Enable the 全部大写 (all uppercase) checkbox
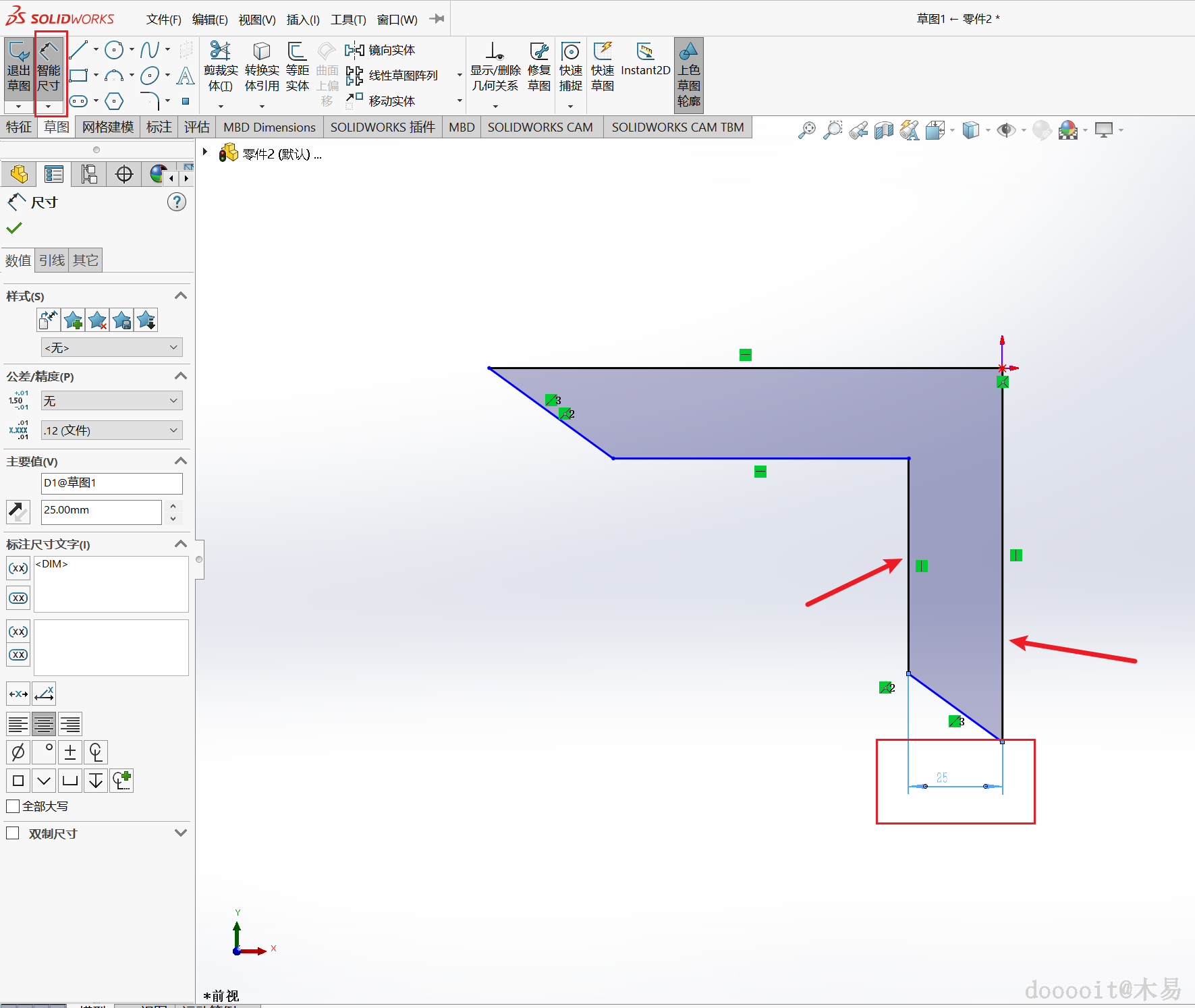The height and width of the screenshot is (1008, 1195). point(13,806)
